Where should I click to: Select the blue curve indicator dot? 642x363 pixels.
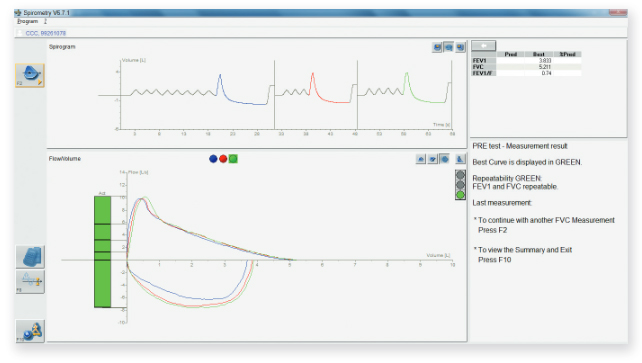coord(213,159)
